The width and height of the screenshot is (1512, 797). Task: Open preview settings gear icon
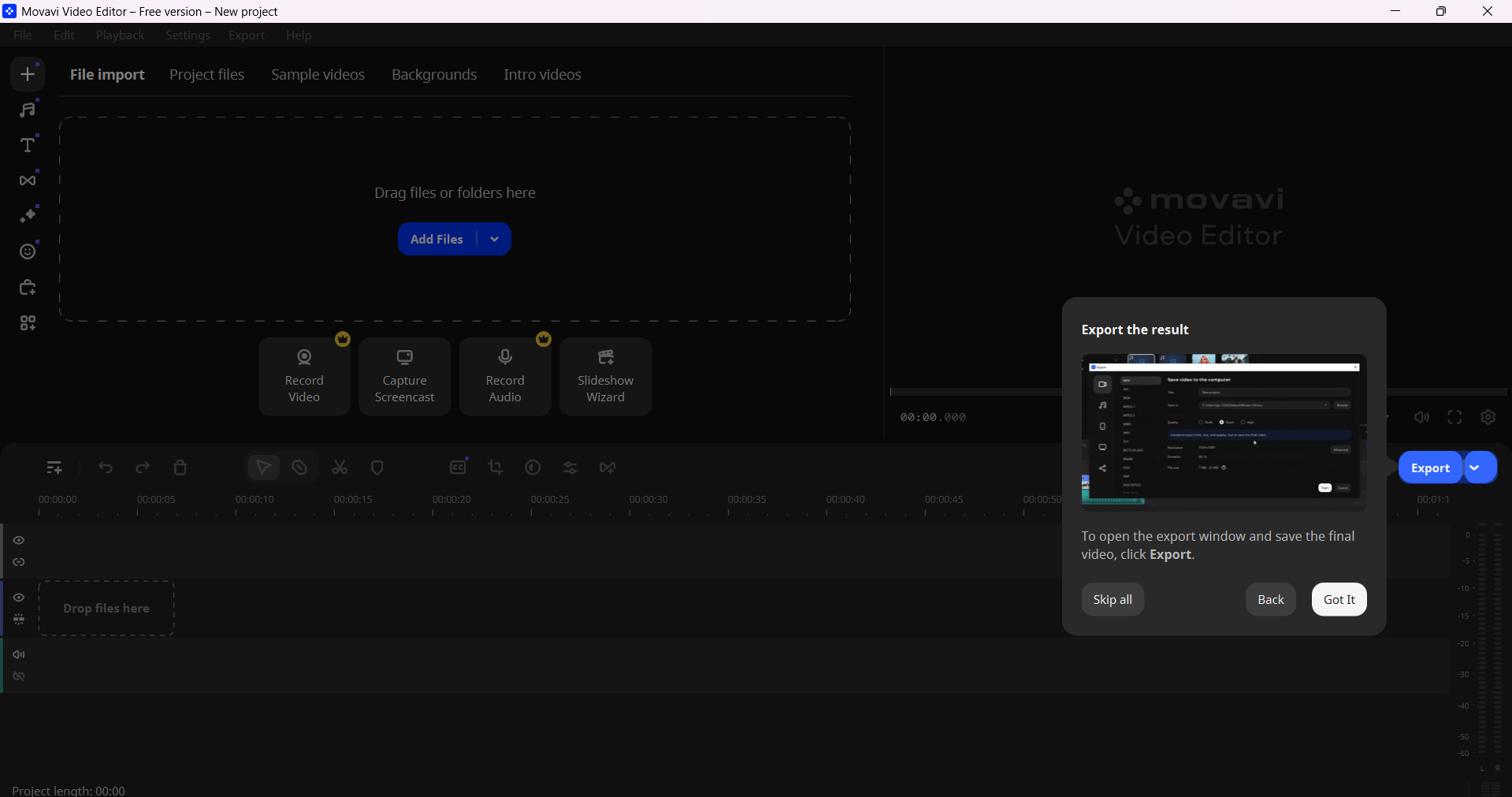(x=1488, y=418)
